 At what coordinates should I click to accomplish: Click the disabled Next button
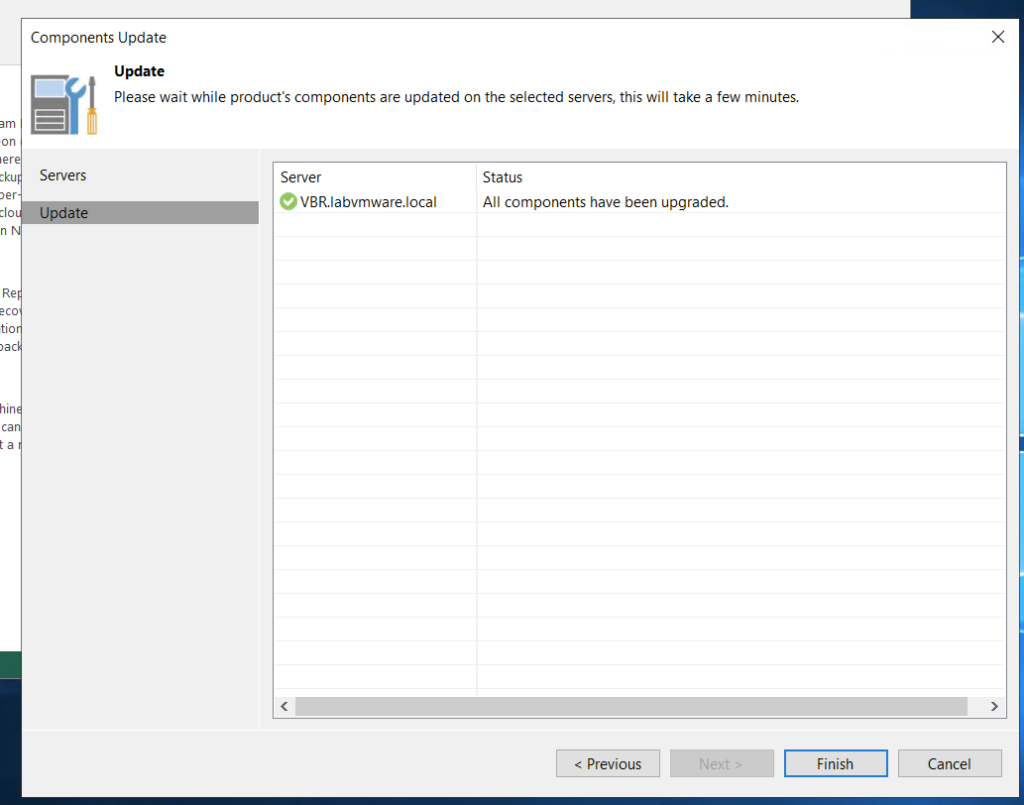click(x=721, y=763)
